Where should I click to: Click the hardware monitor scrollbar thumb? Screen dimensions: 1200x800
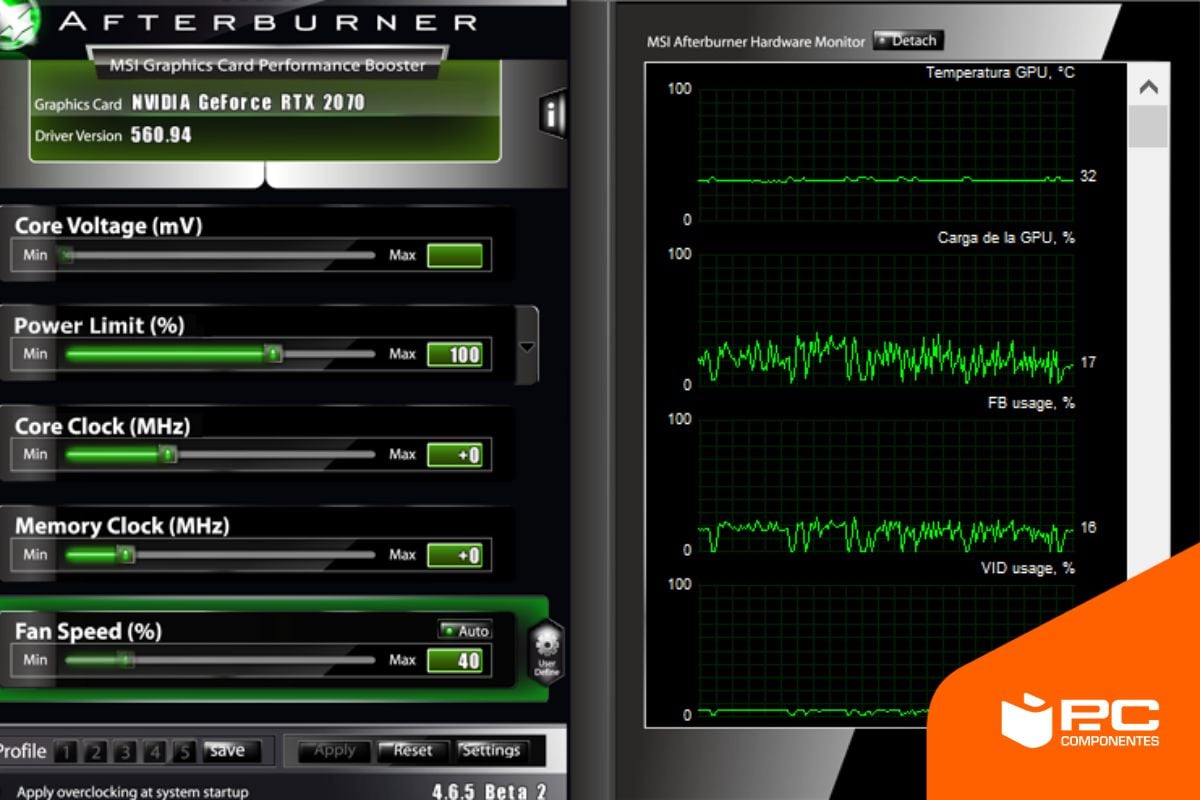click(x=1148, y=127)
